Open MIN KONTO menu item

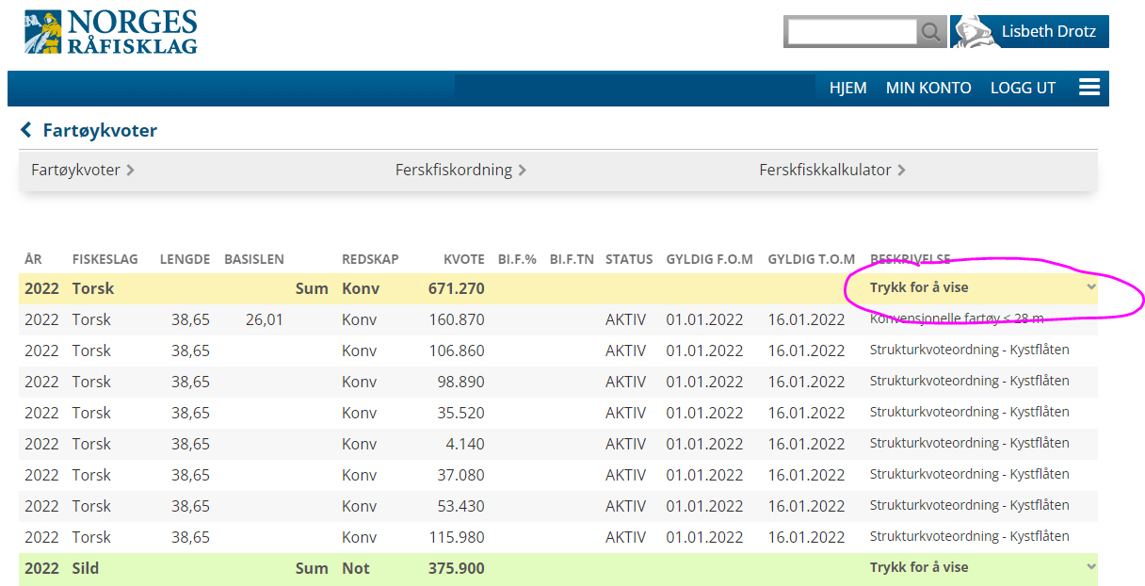[928, 88]
